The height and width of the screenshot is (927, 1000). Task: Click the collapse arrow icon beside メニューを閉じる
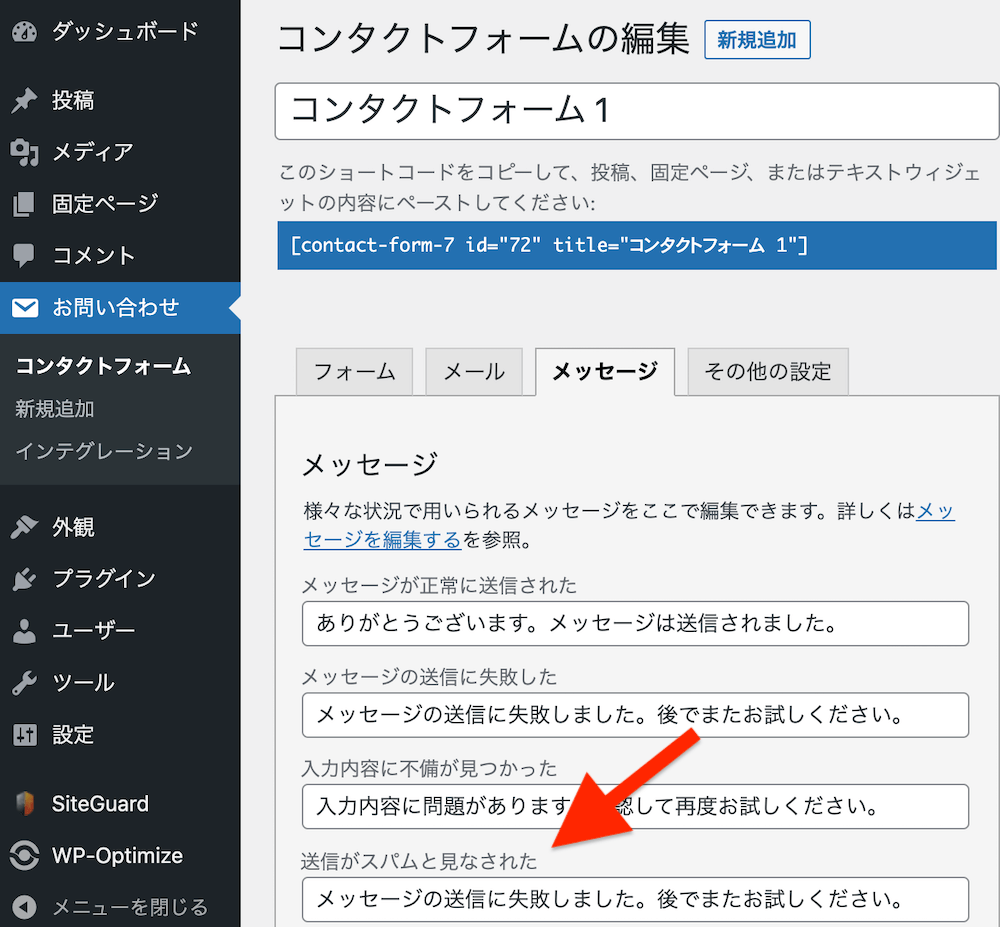(24, 907)
